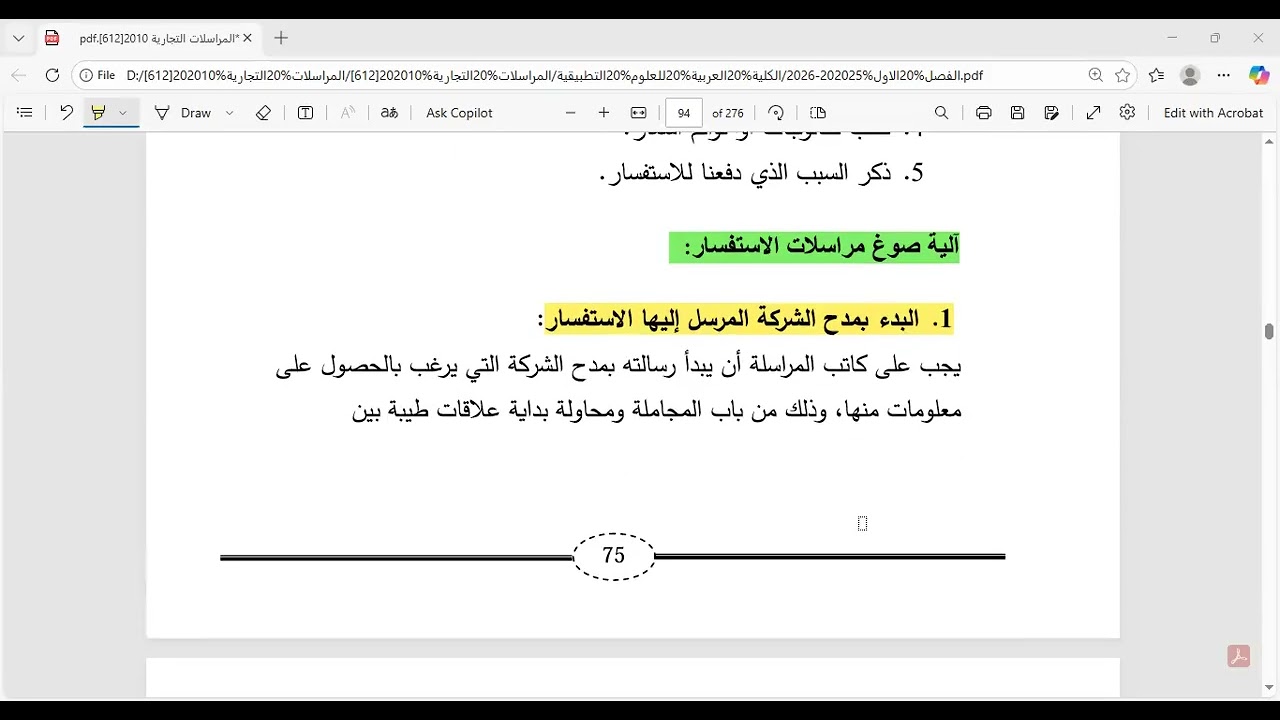
Task: Click the page number field 94
Action: tap(684, 113)
